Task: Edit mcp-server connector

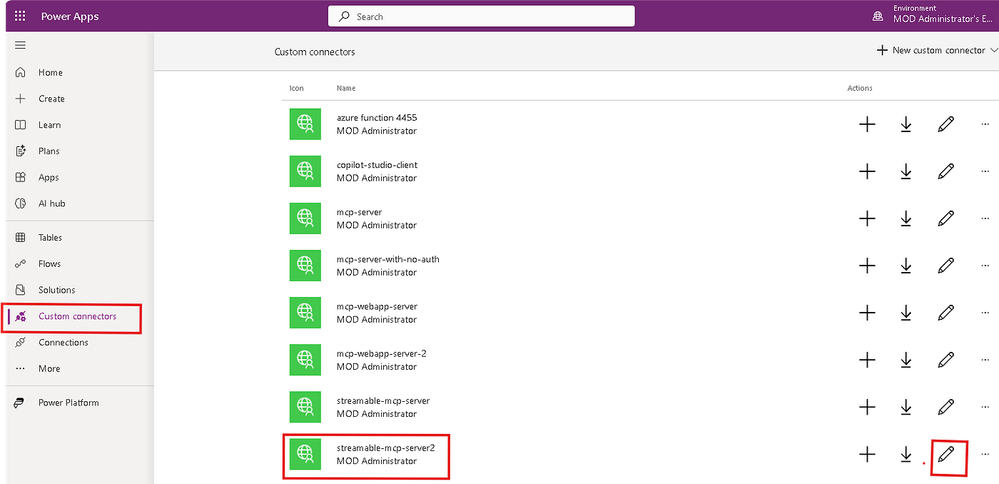Action: click(x=946, y=218)
